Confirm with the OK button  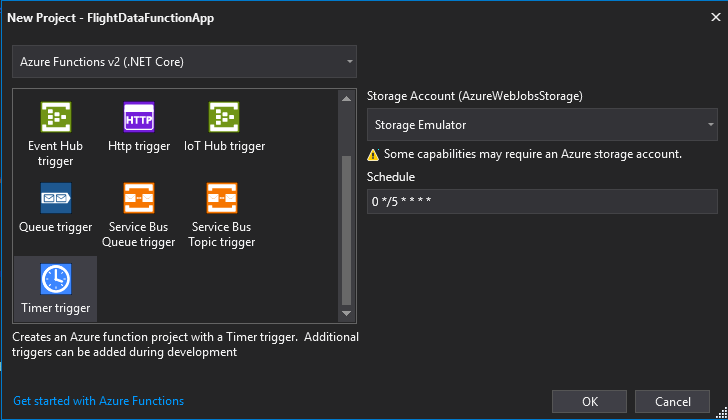click(590, 401)
